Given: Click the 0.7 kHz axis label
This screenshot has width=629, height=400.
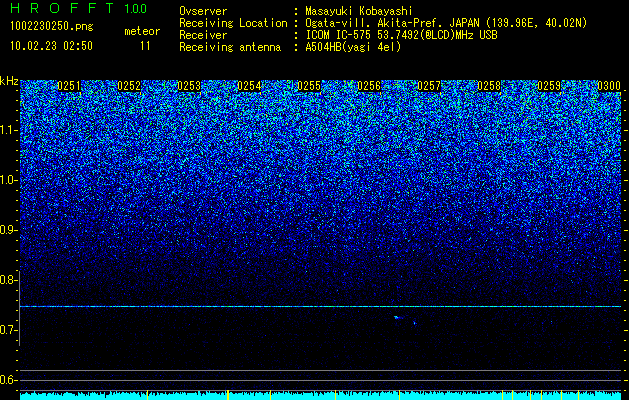Looking at the screenshot, I should tap(7, 330).
